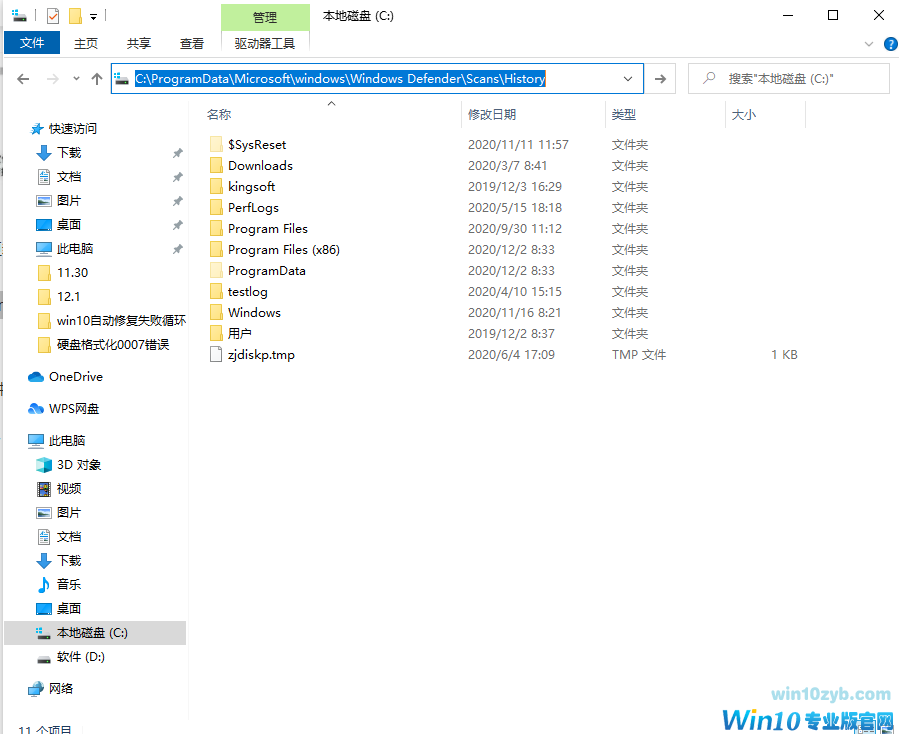Unpin 此电脑 from 快速访问

click(x=177, y=247)
